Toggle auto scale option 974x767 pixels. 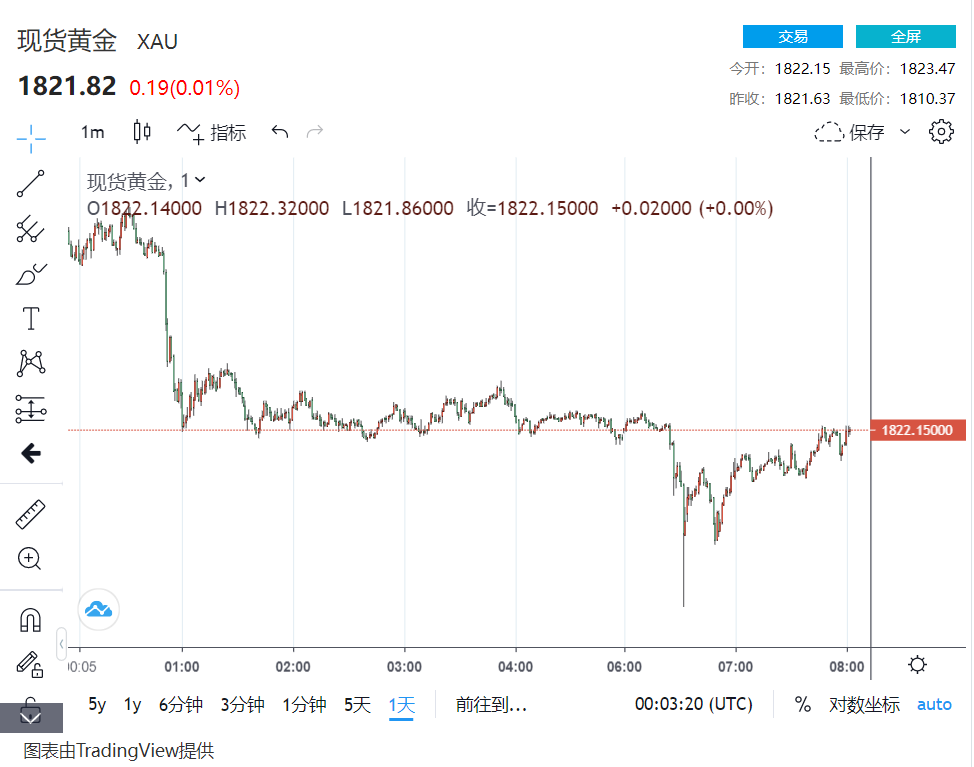[x=934, y=704]
